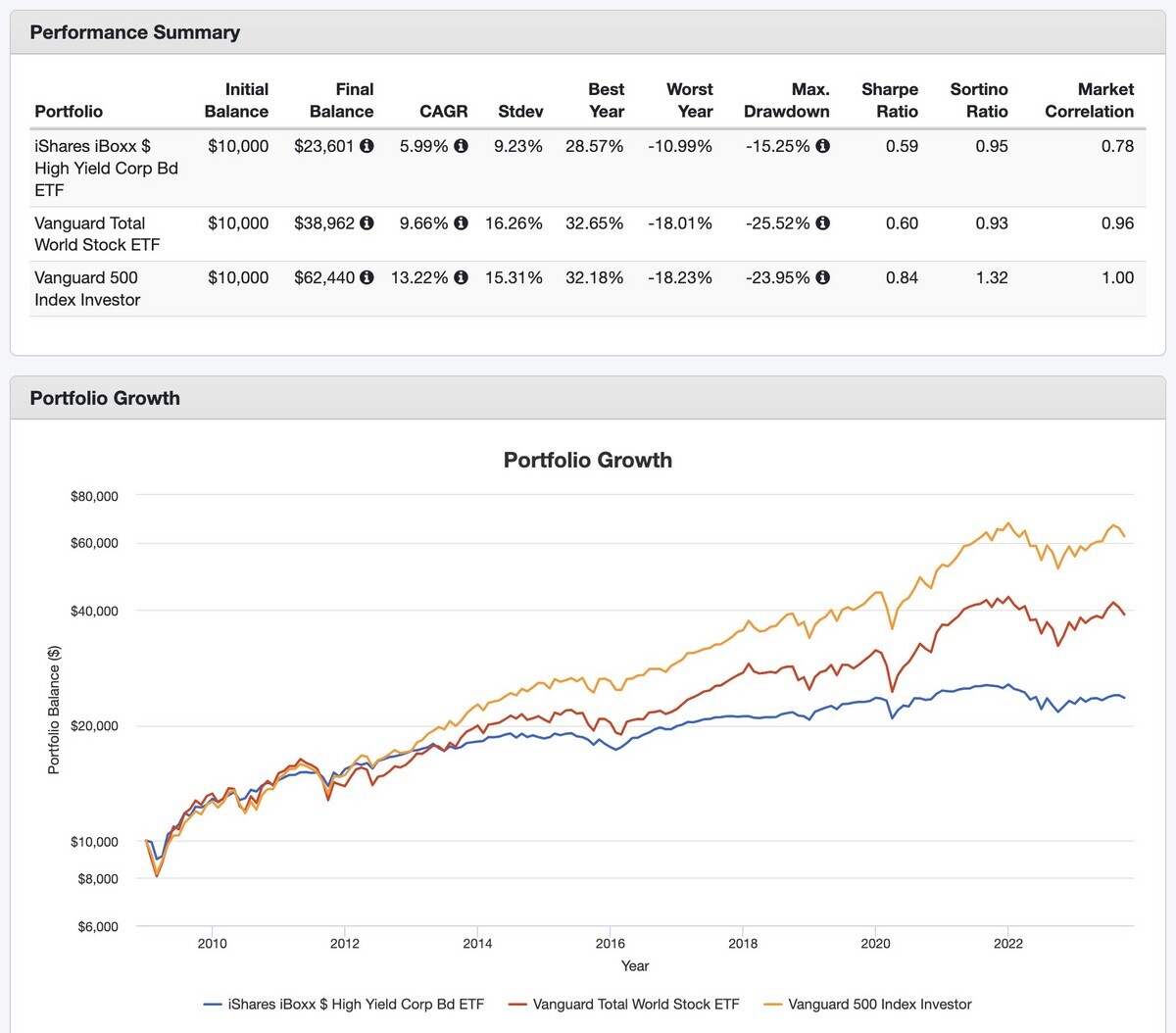The height and width of the screenshot is (1033, 1176).
Task: Click the $6,000 y-axis label
Action: tap(98, 927)
